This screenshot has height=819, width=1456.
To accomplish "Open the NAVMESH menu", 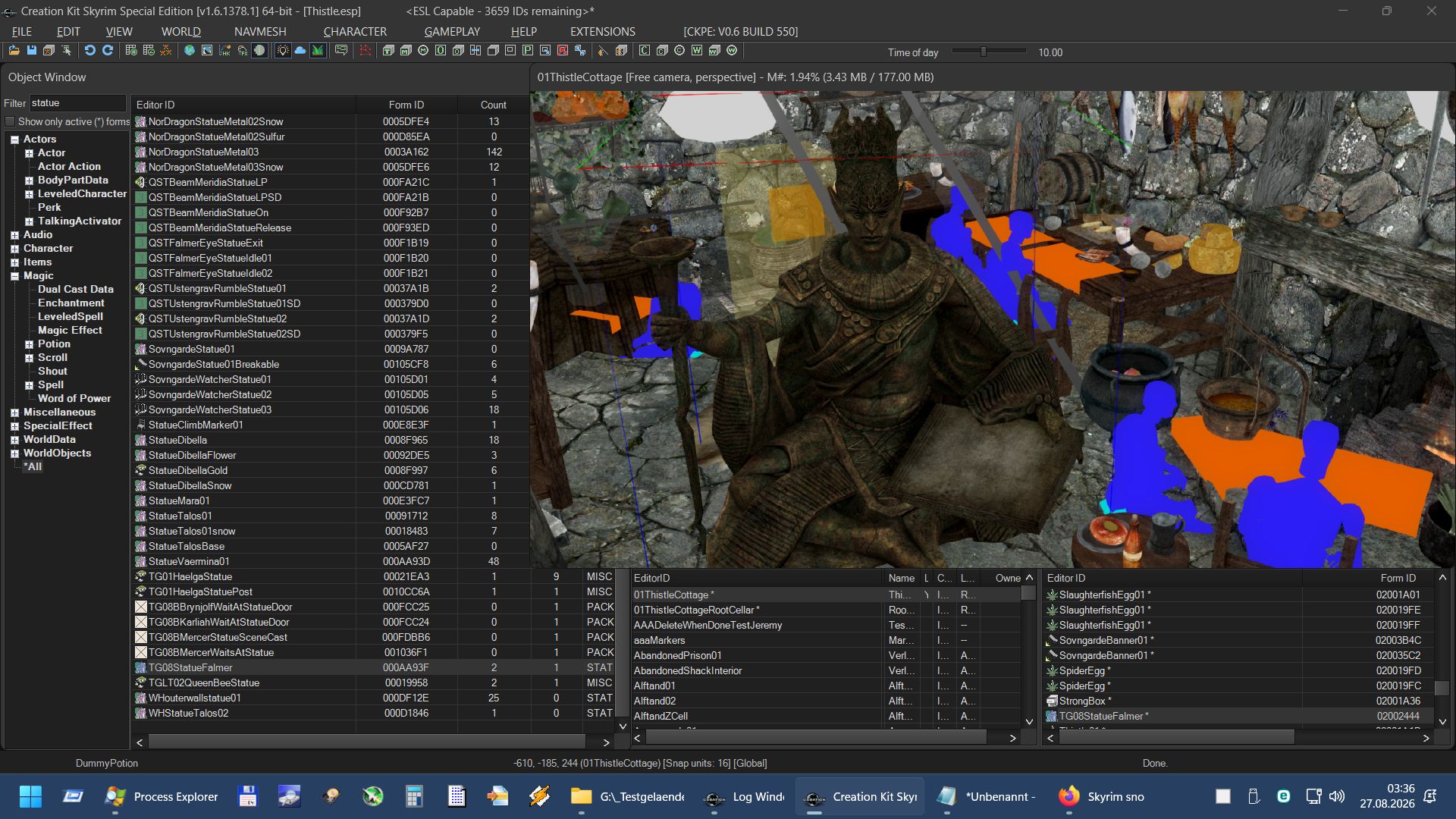I will coord(260,31).
